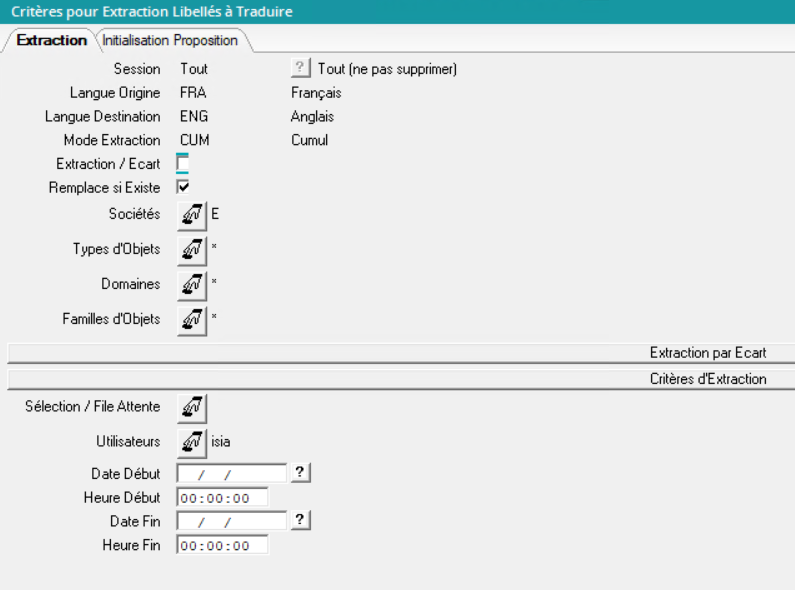The image size is (795, 590).
Task: Click the Langue Origine value FRA
Action: 193,93
